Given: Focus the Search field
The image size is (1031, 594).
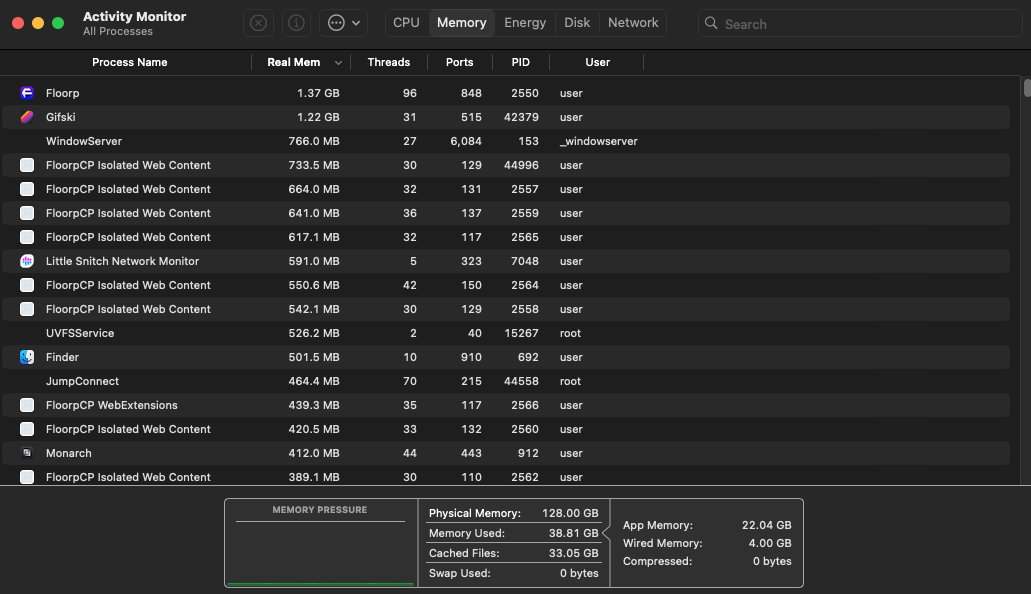Looking at the screenshot, I should 860,24.
